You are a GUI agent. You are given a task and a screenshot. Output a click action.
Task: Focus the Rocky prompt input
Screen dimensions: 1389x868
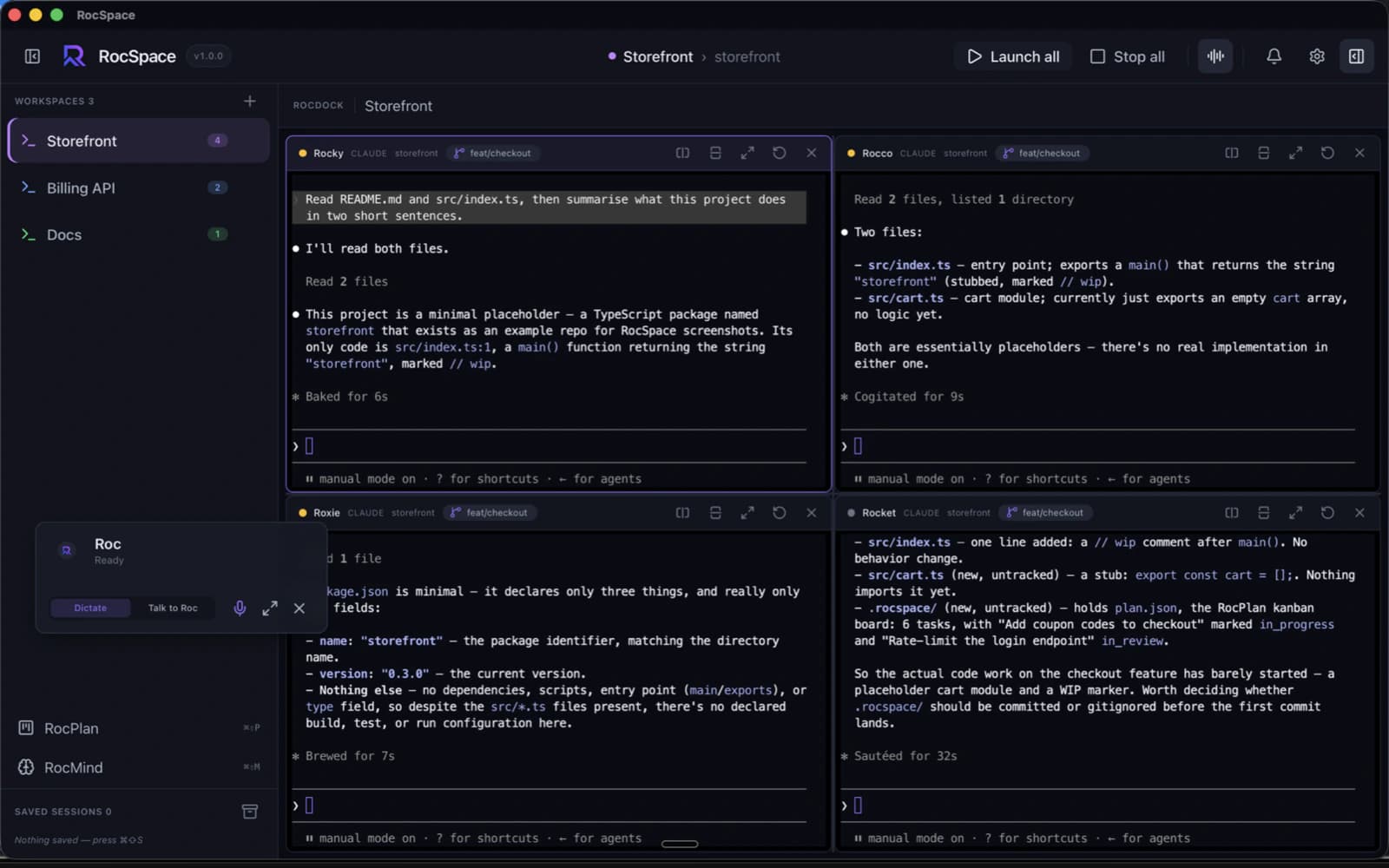(x=550, y=446)
